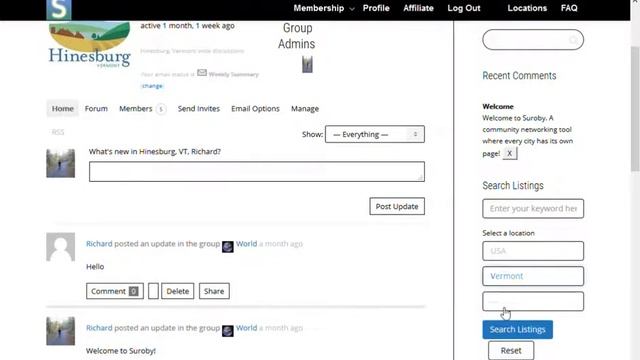Viewport: 640px width, 360px height.
Task: Open Richard's photo avatar on Welcome post
Action: coord(60,331)
